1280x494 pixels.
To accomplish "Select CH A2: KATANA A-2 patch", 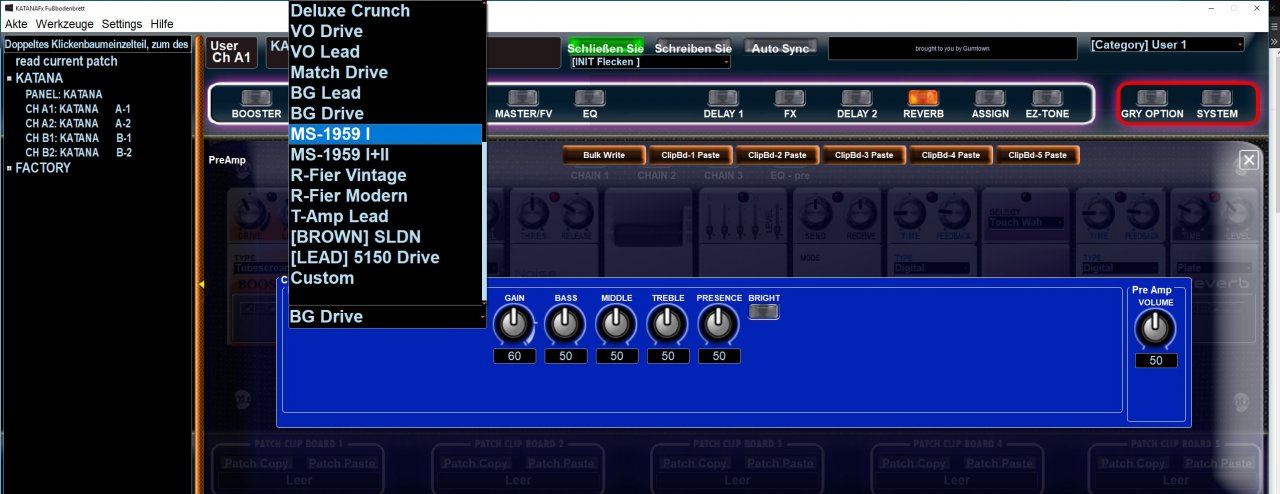I will tap(78, 123).
